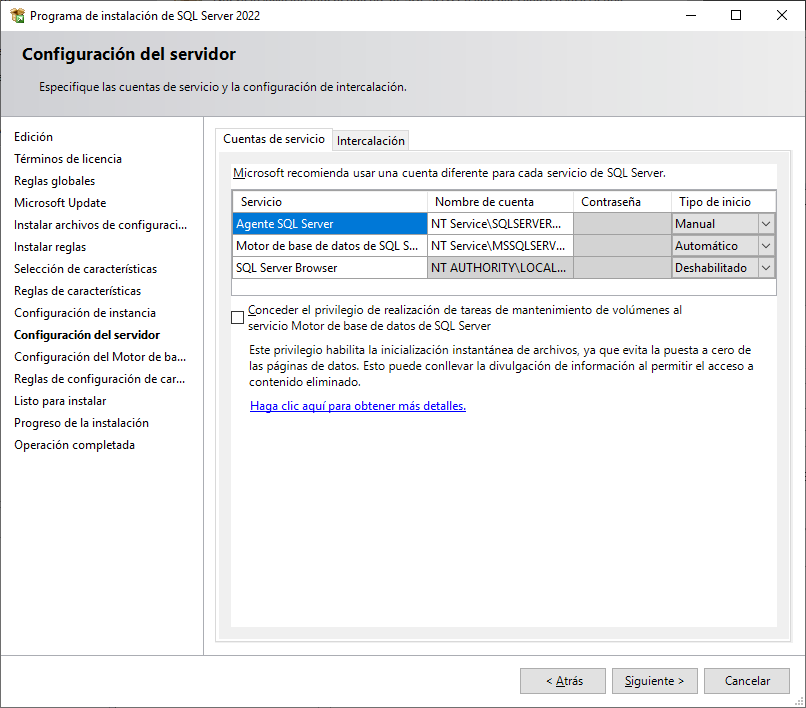
Task: Cancel the SQL Server installation
Action: (746, 680)
